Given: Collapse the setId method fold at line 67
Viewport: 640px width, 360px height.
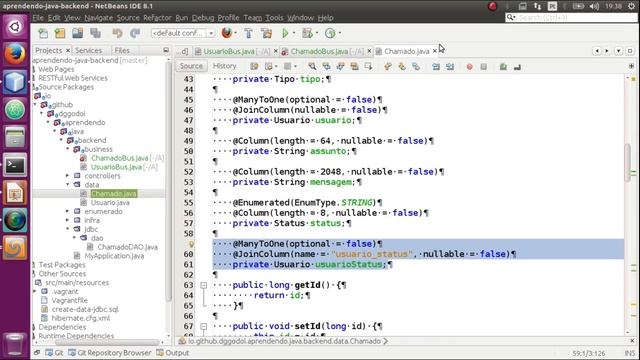Looking at the screenshot, I should pyautogui.click(x=203, y=327).
